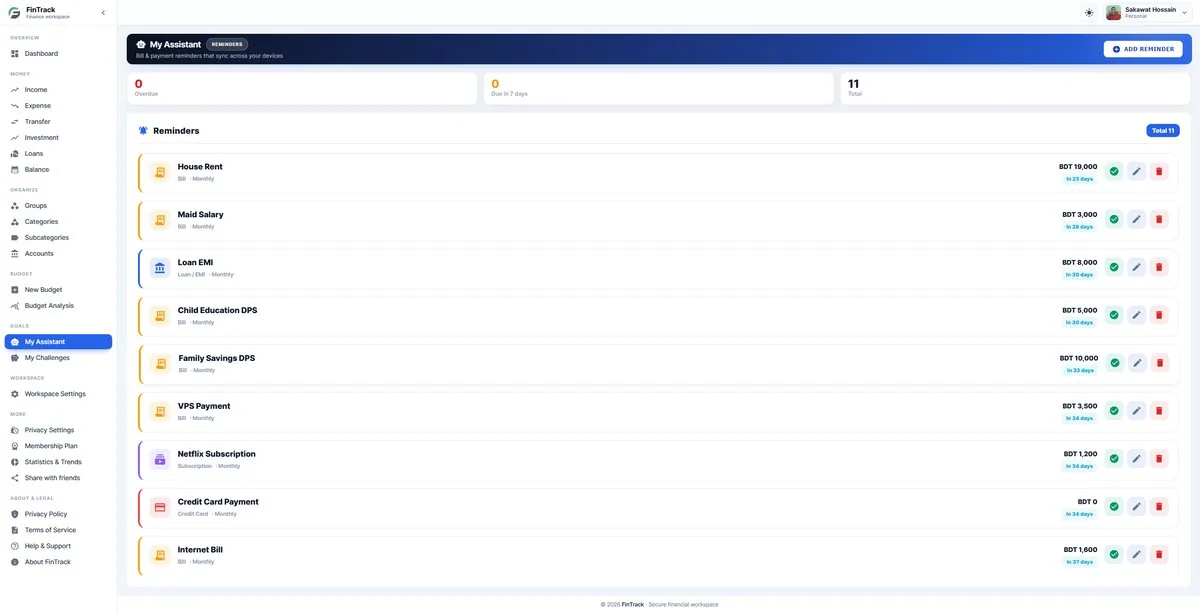Open Dashboard in the sidebar
The width and height of the screenshot is (1200, 613).
pos(58,54)
